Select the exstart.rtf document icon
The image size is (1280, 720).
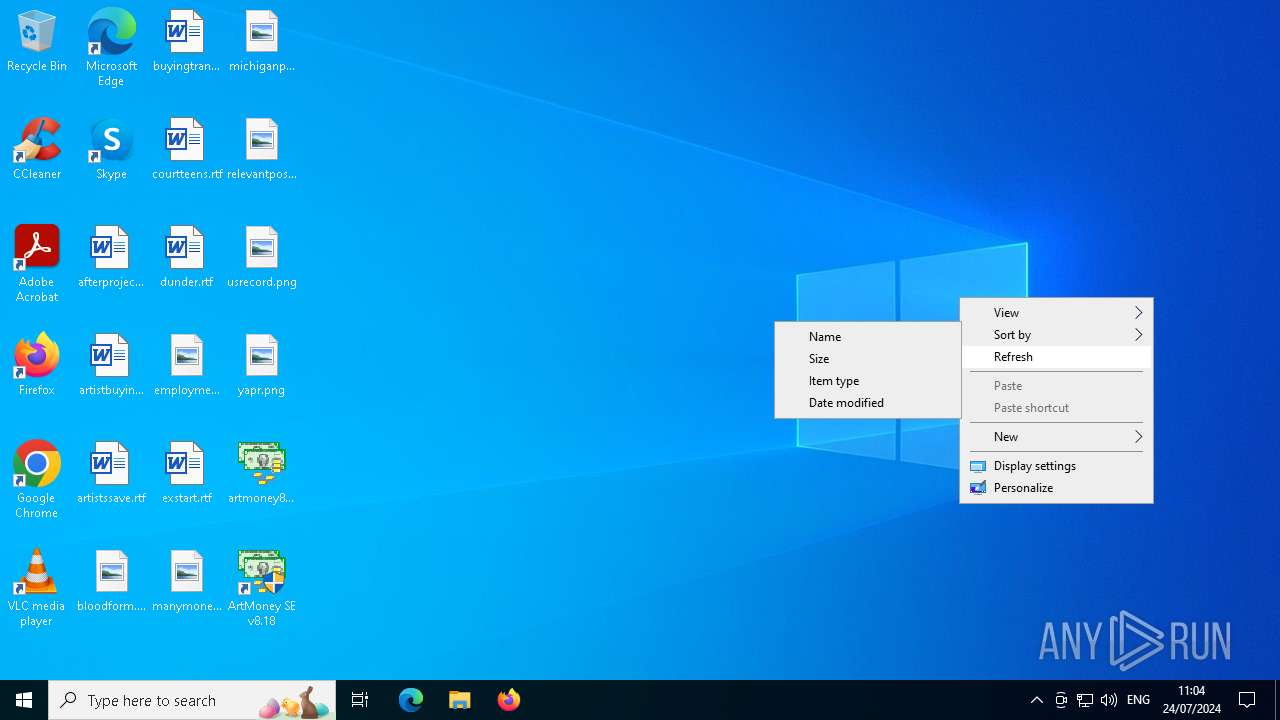coord(186,474)
